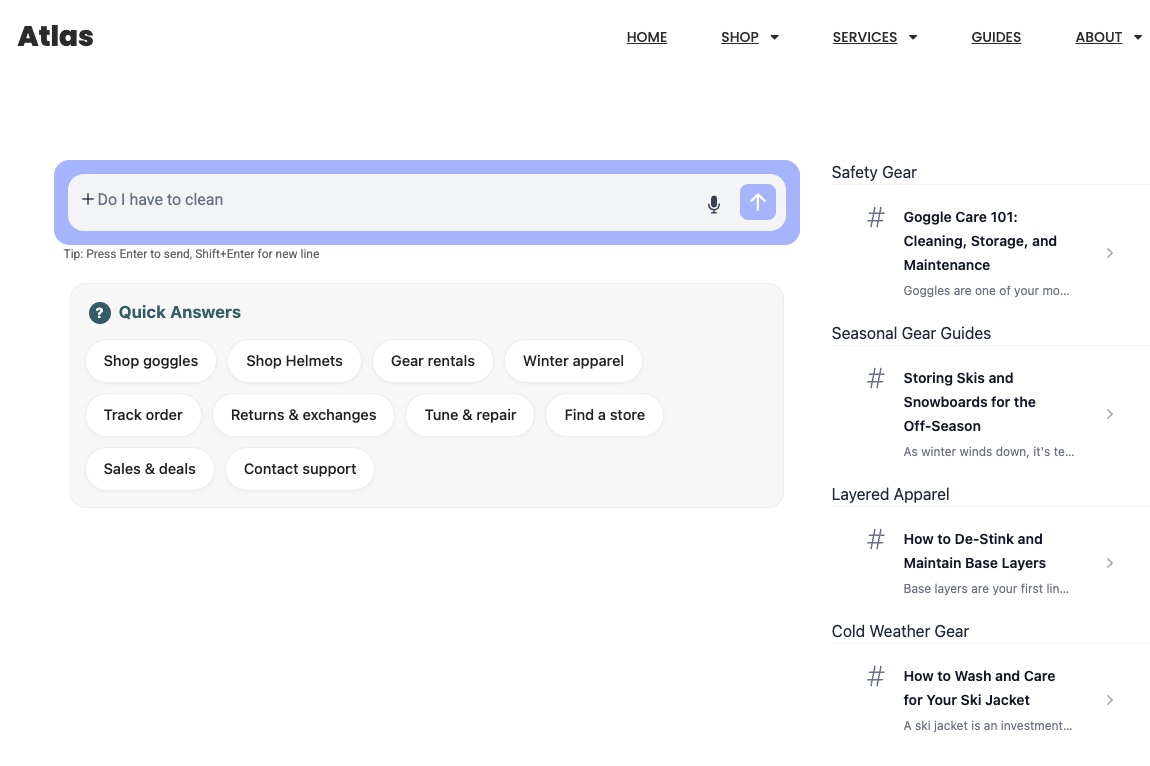Open the ABOUT dropdown menu
Image resolution: width=1150 pixels, height=766 pixels.
tap(1108, 37)
